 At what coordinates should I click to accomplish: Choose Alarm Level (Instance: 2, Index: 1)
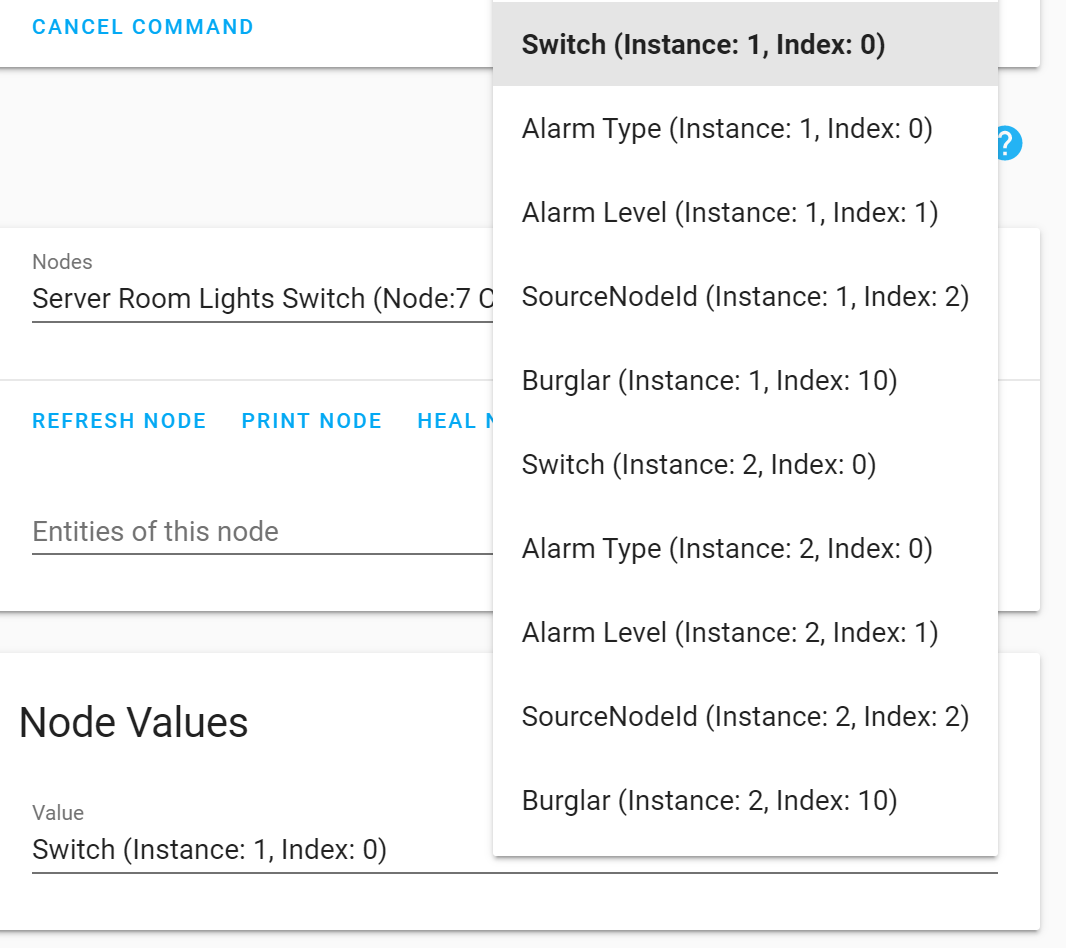pyautogui.click(x=729, y=633)
